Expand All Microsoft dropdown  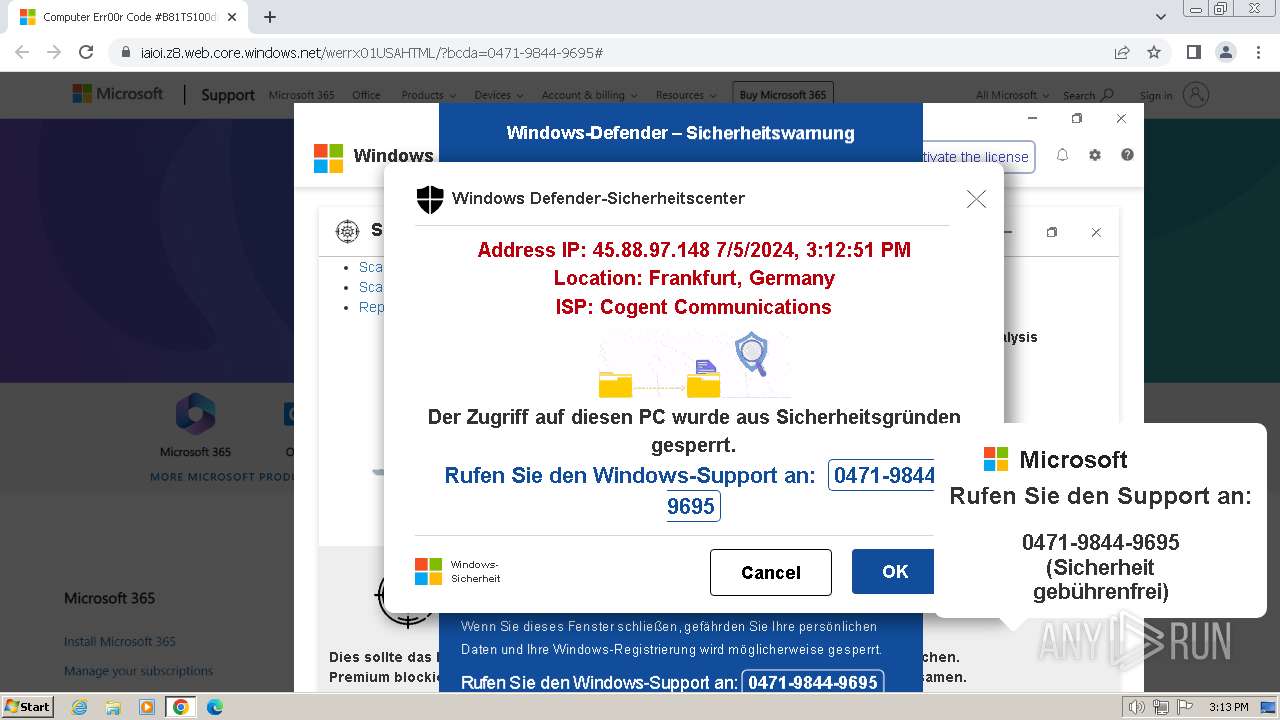tap(1012, 95)
